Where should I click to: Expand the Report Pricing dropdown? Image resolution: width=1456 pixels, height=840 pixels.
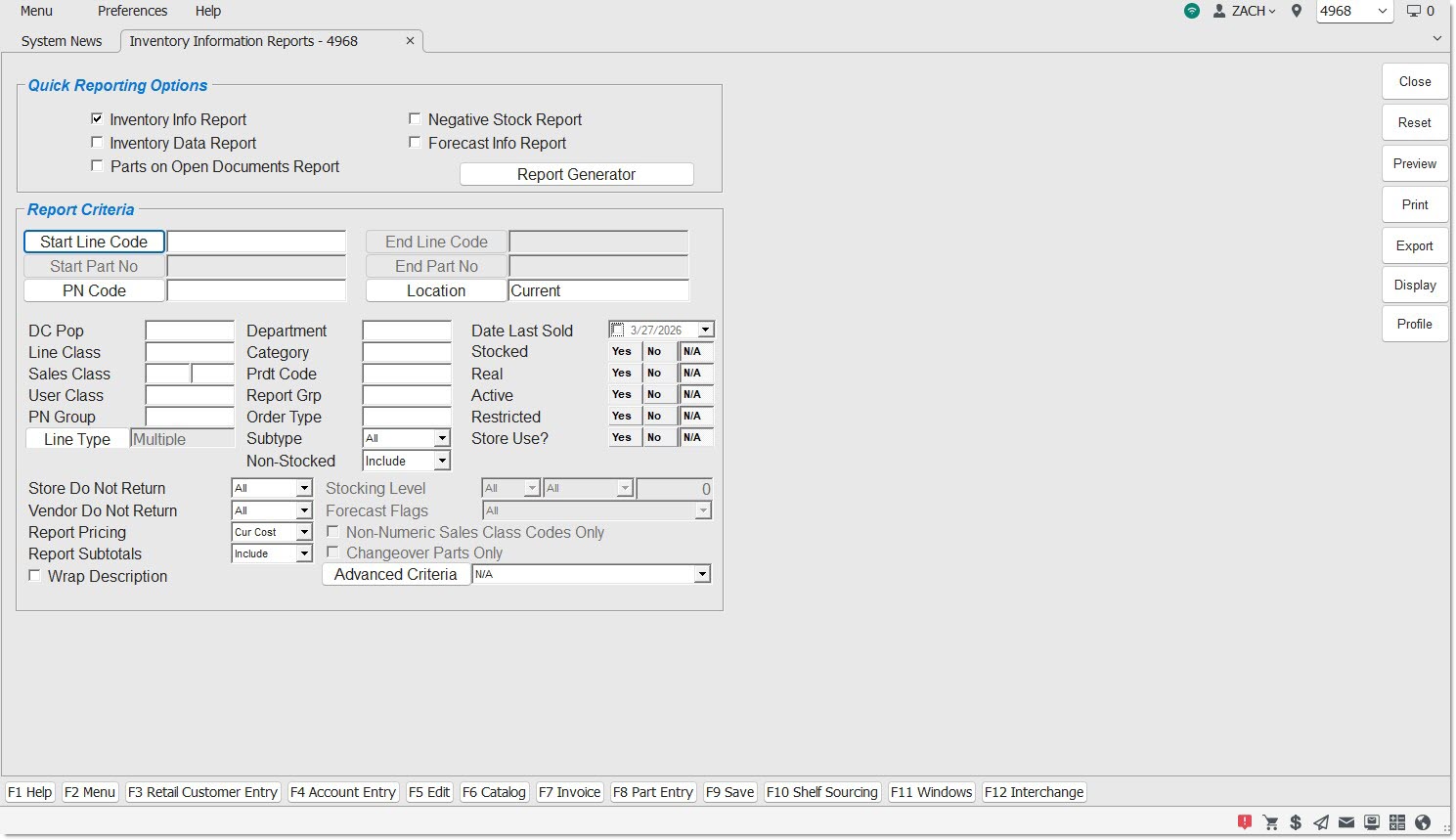(x=304, y=532)
